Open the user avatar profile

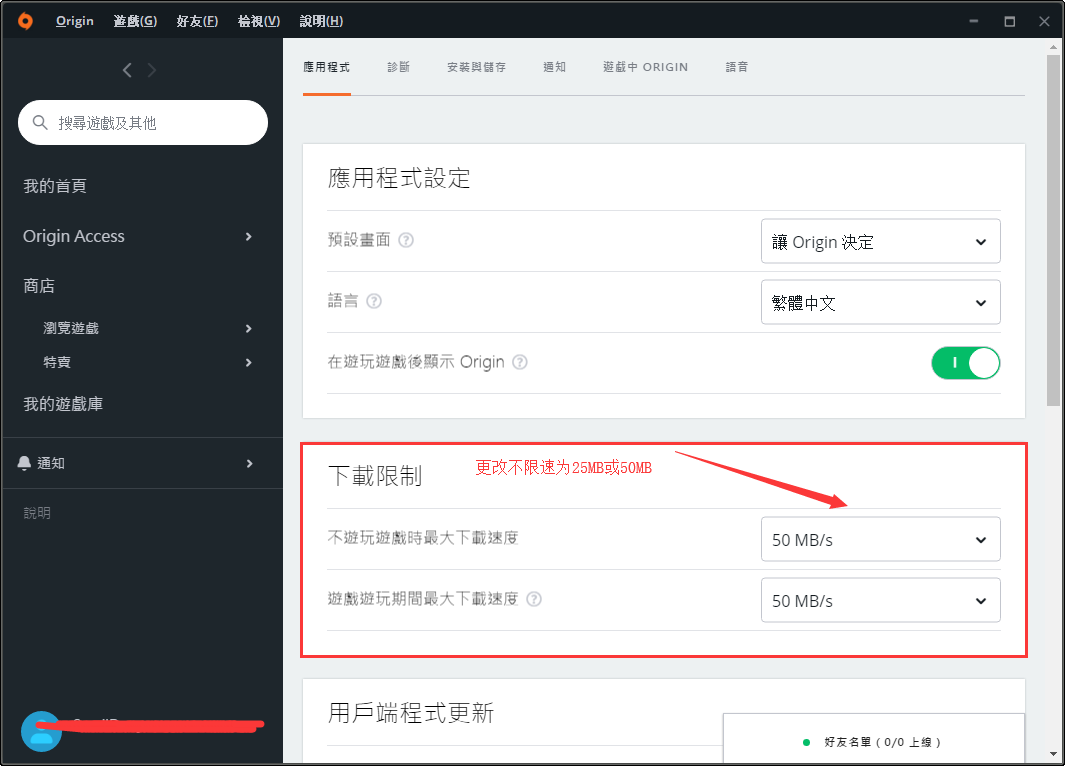[x=41, y=731]
